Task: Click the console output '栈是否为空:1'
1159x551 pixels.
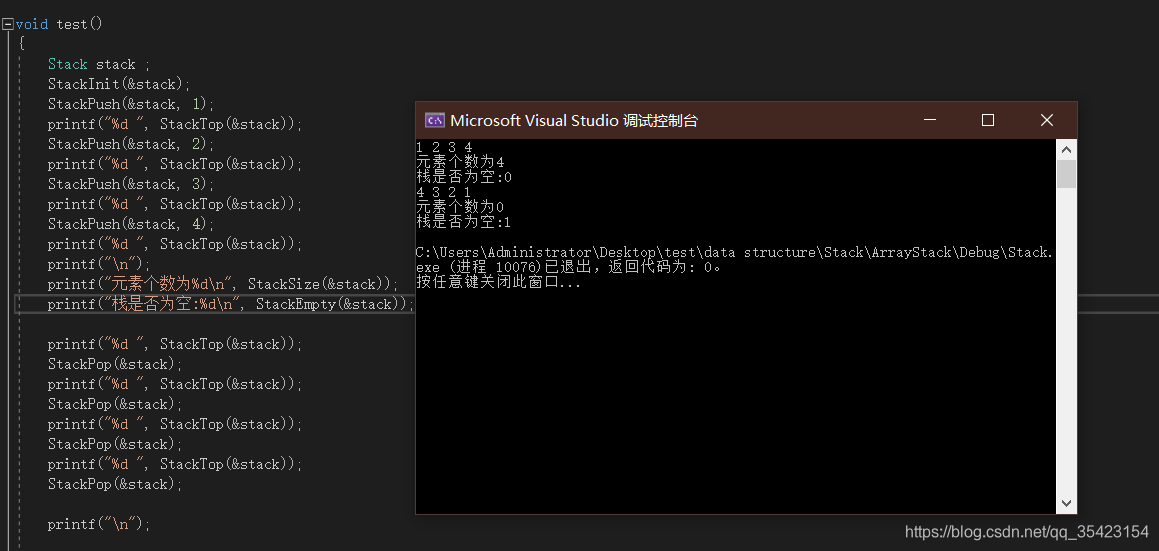Action: pyautogui.click(x=464, y=223)
